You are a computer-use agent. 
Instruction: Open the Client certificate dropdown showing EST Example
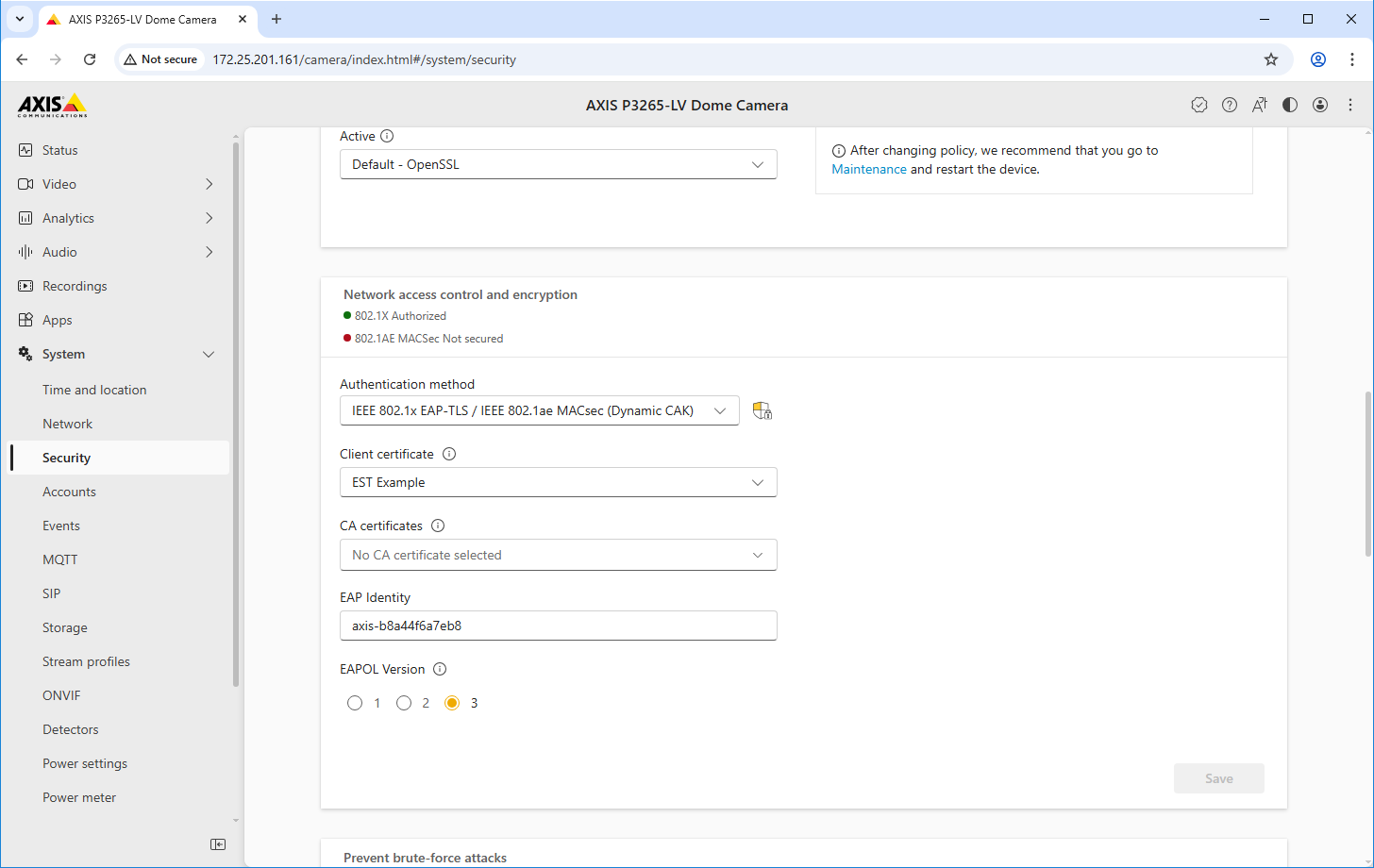[558, 482]
